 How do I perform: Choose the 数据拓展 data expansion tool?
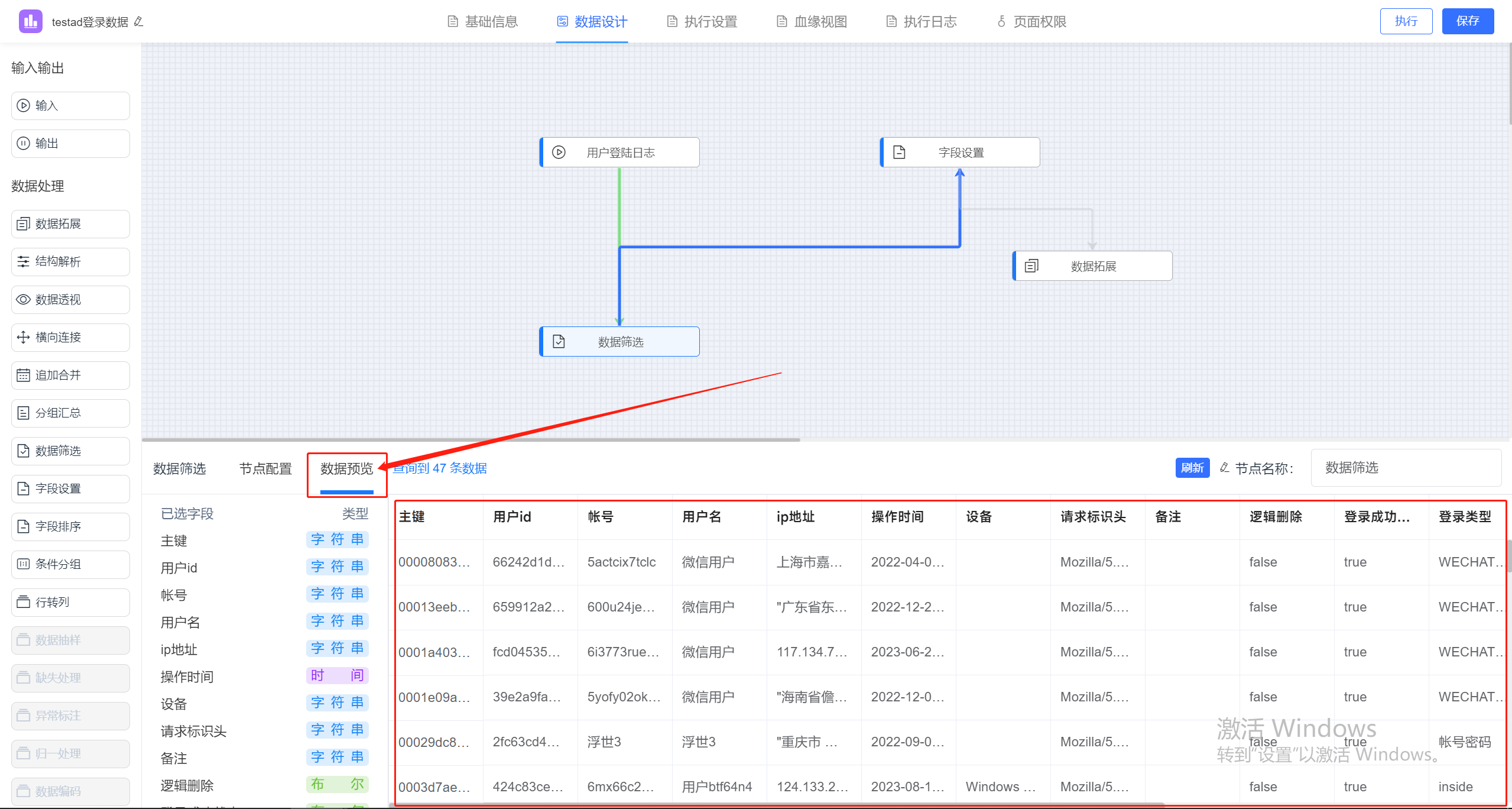tap(70, 224)
